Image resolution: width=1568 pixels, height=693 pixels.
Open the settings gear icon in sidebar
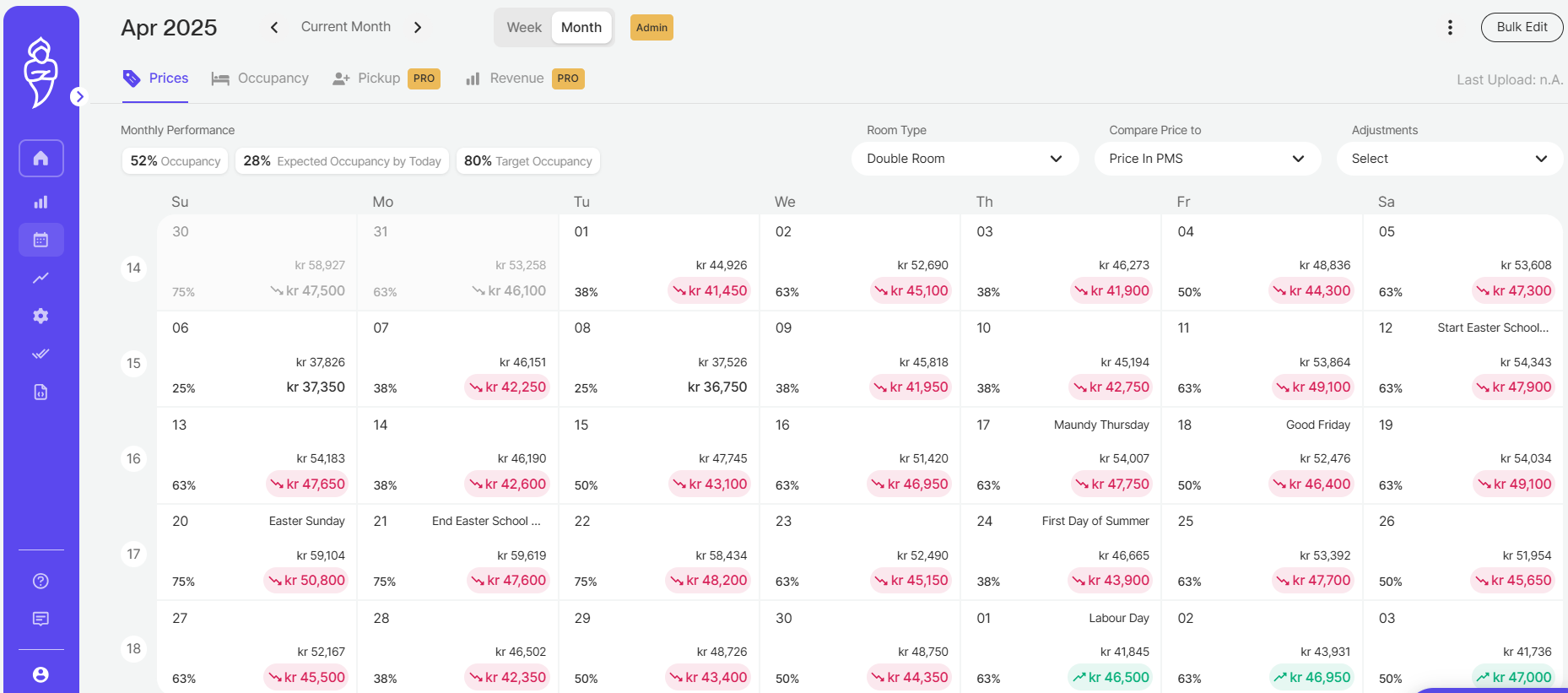click(41, 316)
